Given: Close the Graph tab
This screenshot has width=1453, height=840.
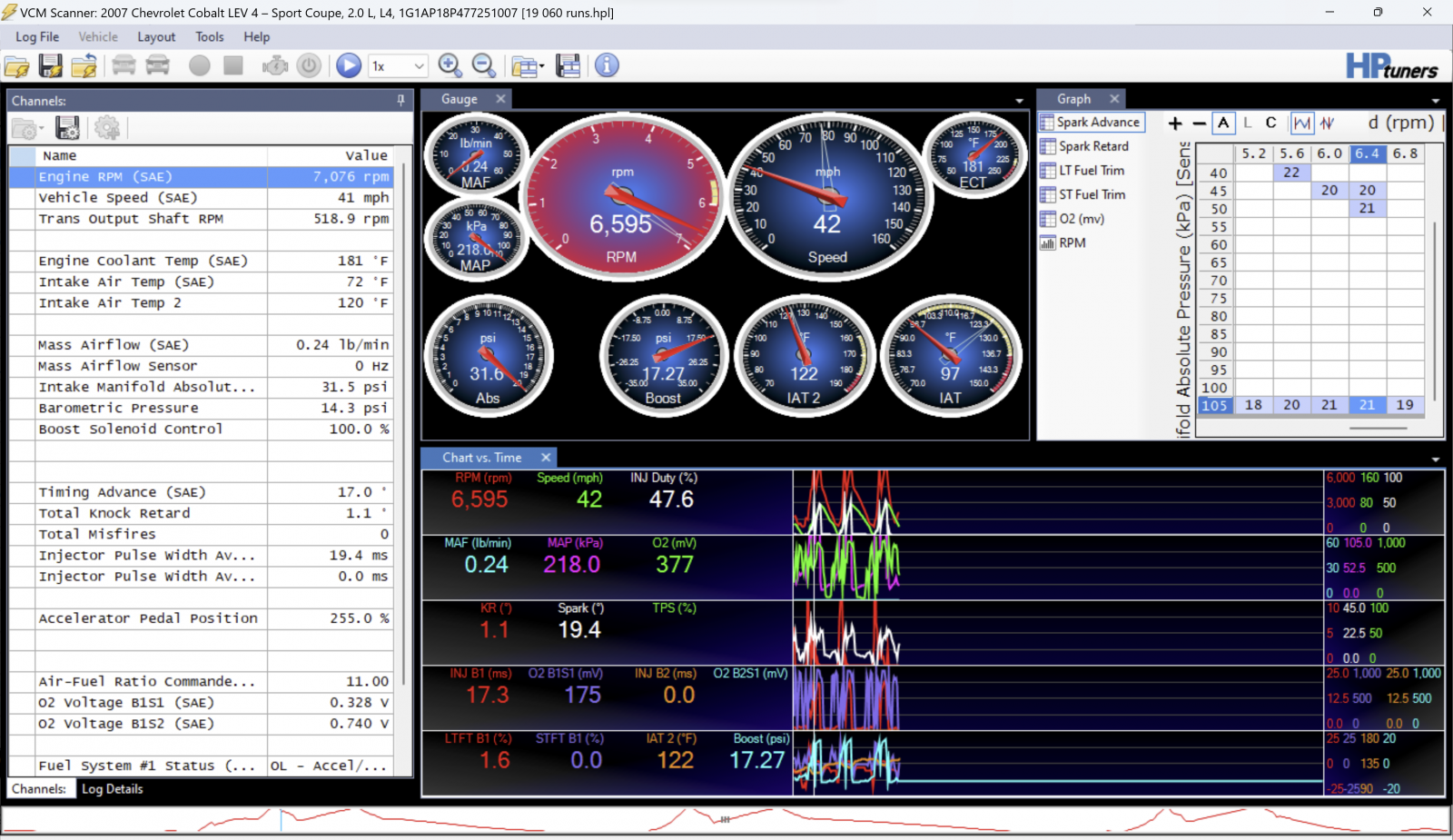Looking at the screenshot, I should click(x=1114, y=99).
